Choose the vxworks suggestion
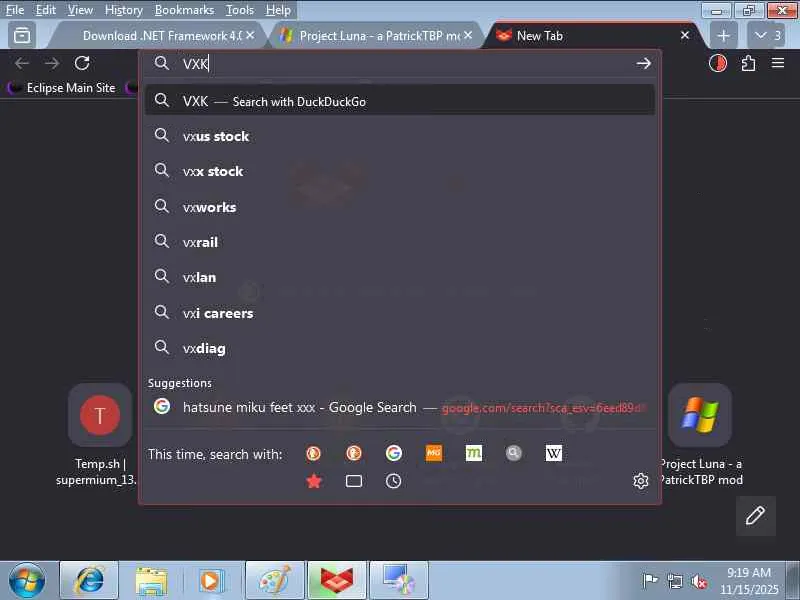This screenshot has height=600, width=800. point(400,207)
